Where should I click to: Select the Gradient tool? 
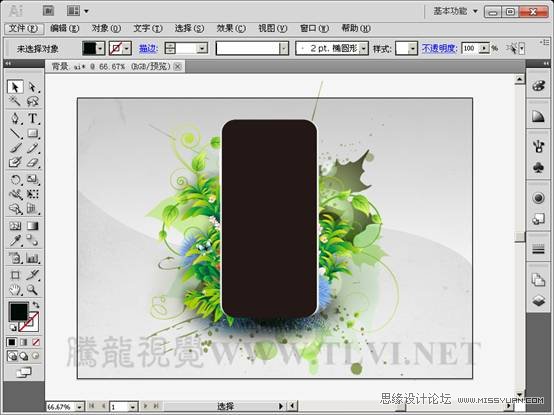point(33,226)
